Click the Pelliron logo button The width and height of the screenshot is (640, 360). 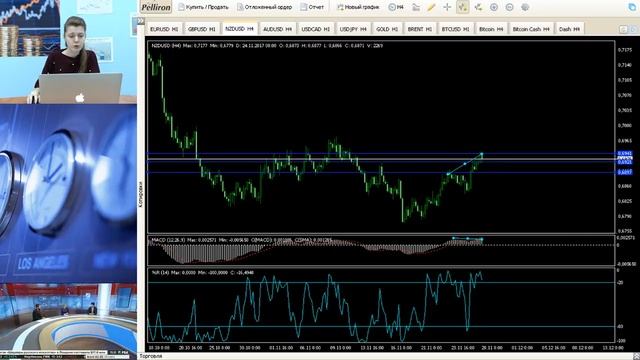pyautogui.click(x=156, y=7)
